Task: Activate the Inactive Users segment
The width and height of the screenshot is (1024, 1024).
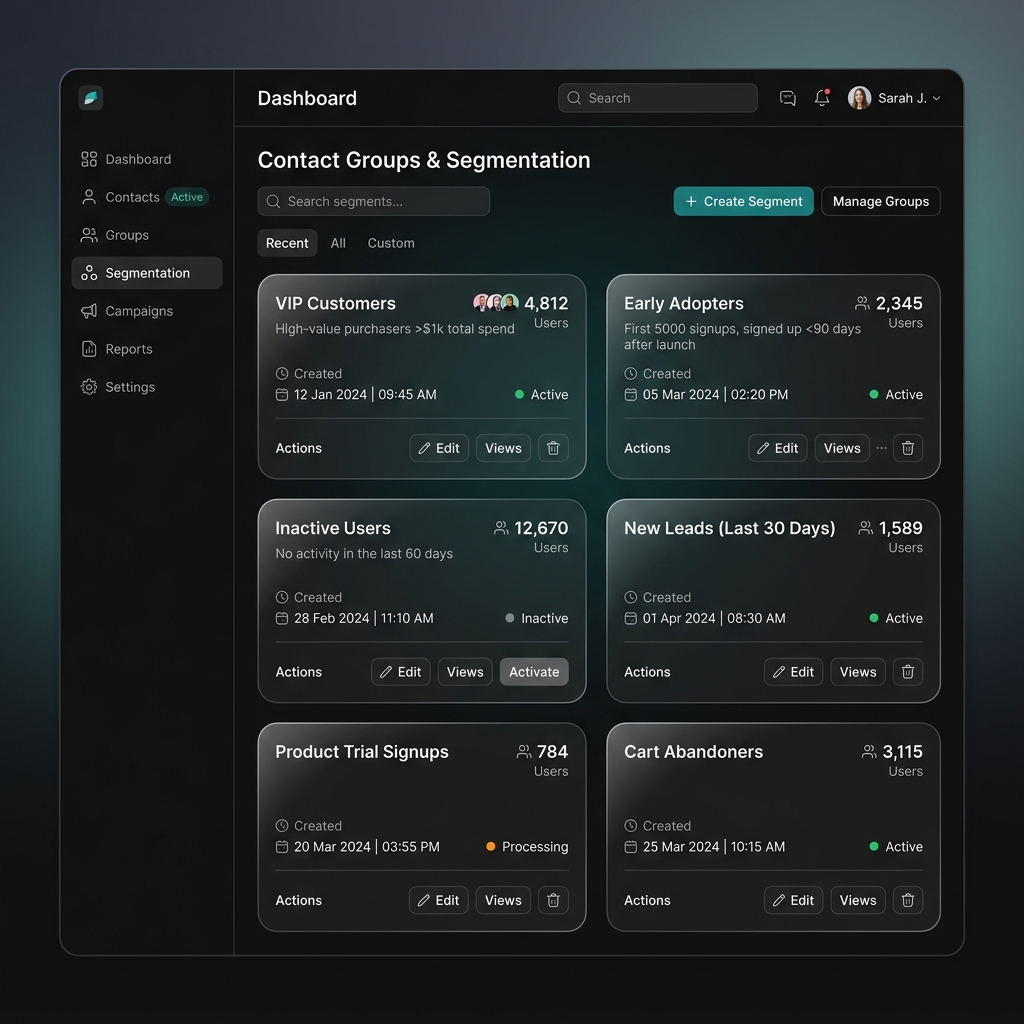Action: [534, 672]
